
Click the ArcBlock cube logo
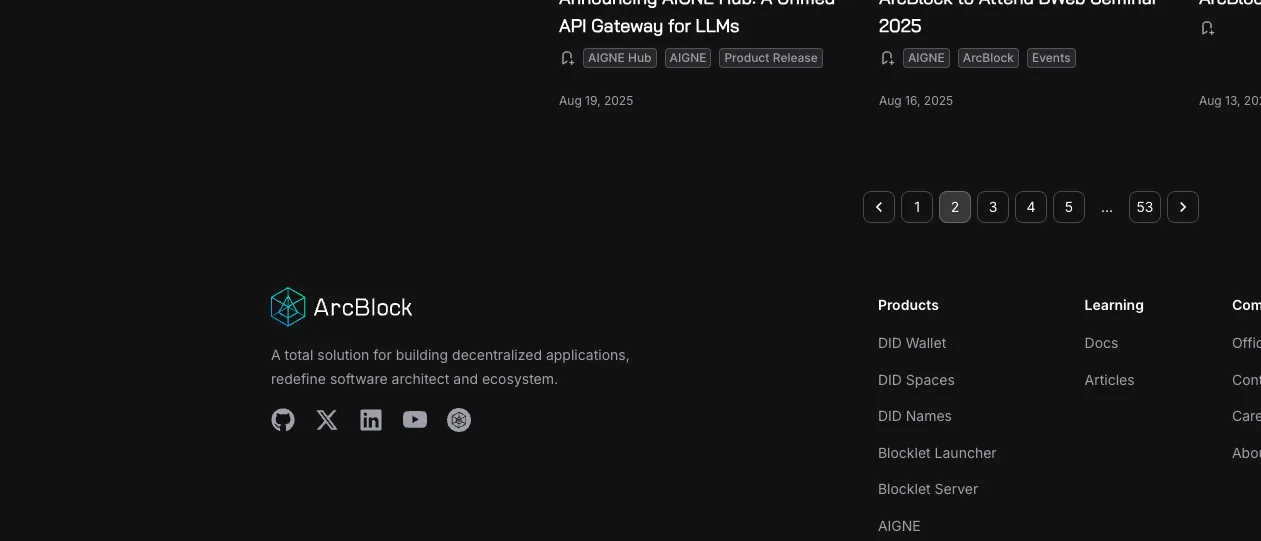288,307
